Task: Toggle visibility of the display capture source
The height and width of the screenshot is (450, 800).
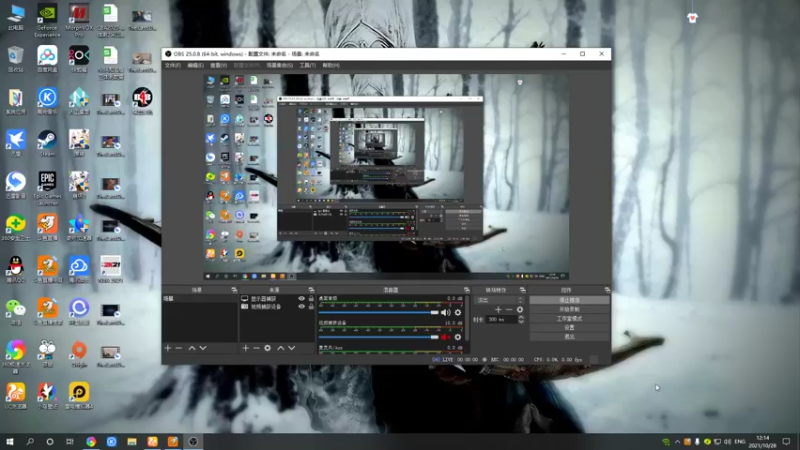Action: 301,298
